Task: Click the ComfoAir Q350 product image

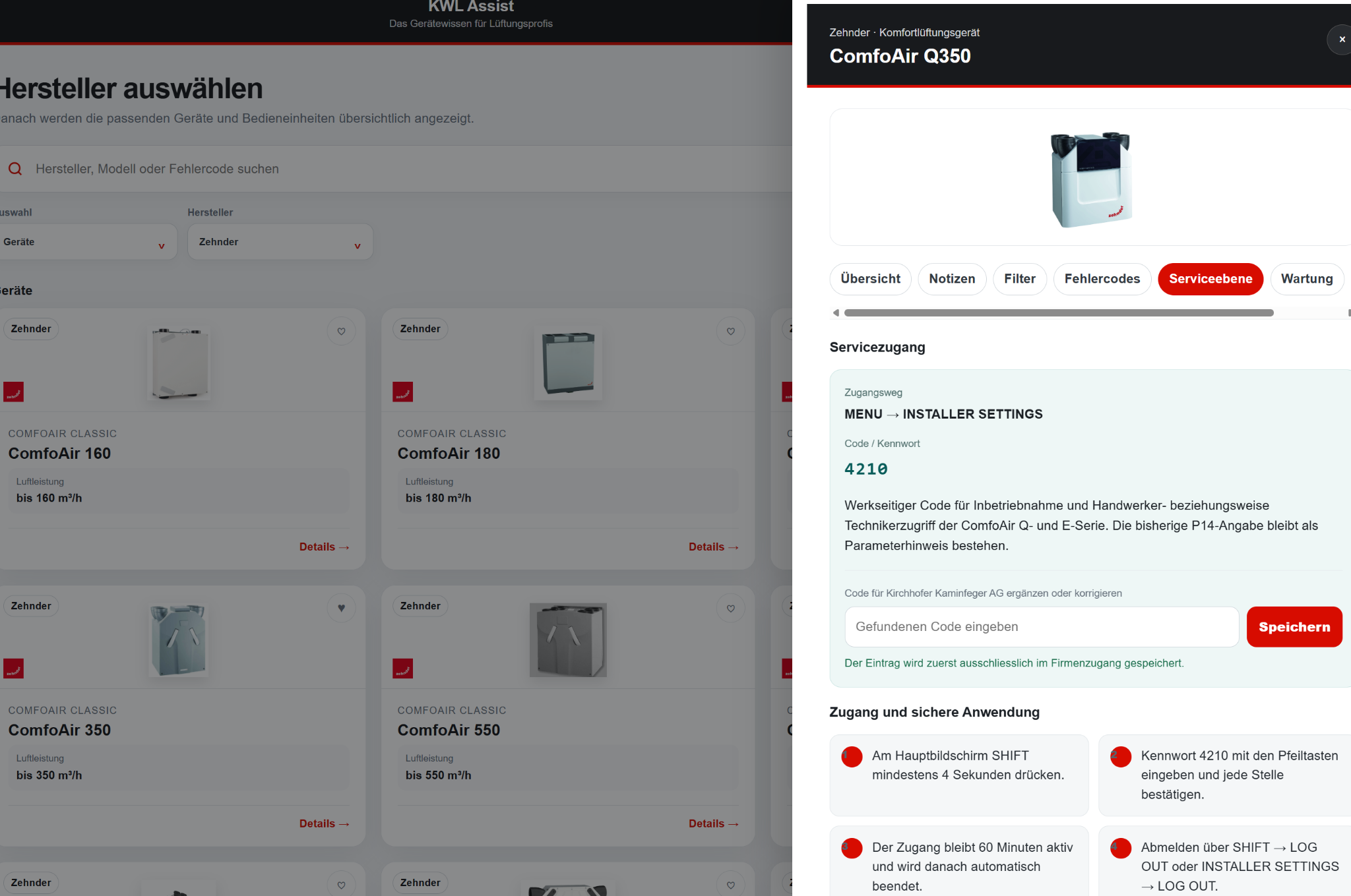Action: pos(1091,179)
